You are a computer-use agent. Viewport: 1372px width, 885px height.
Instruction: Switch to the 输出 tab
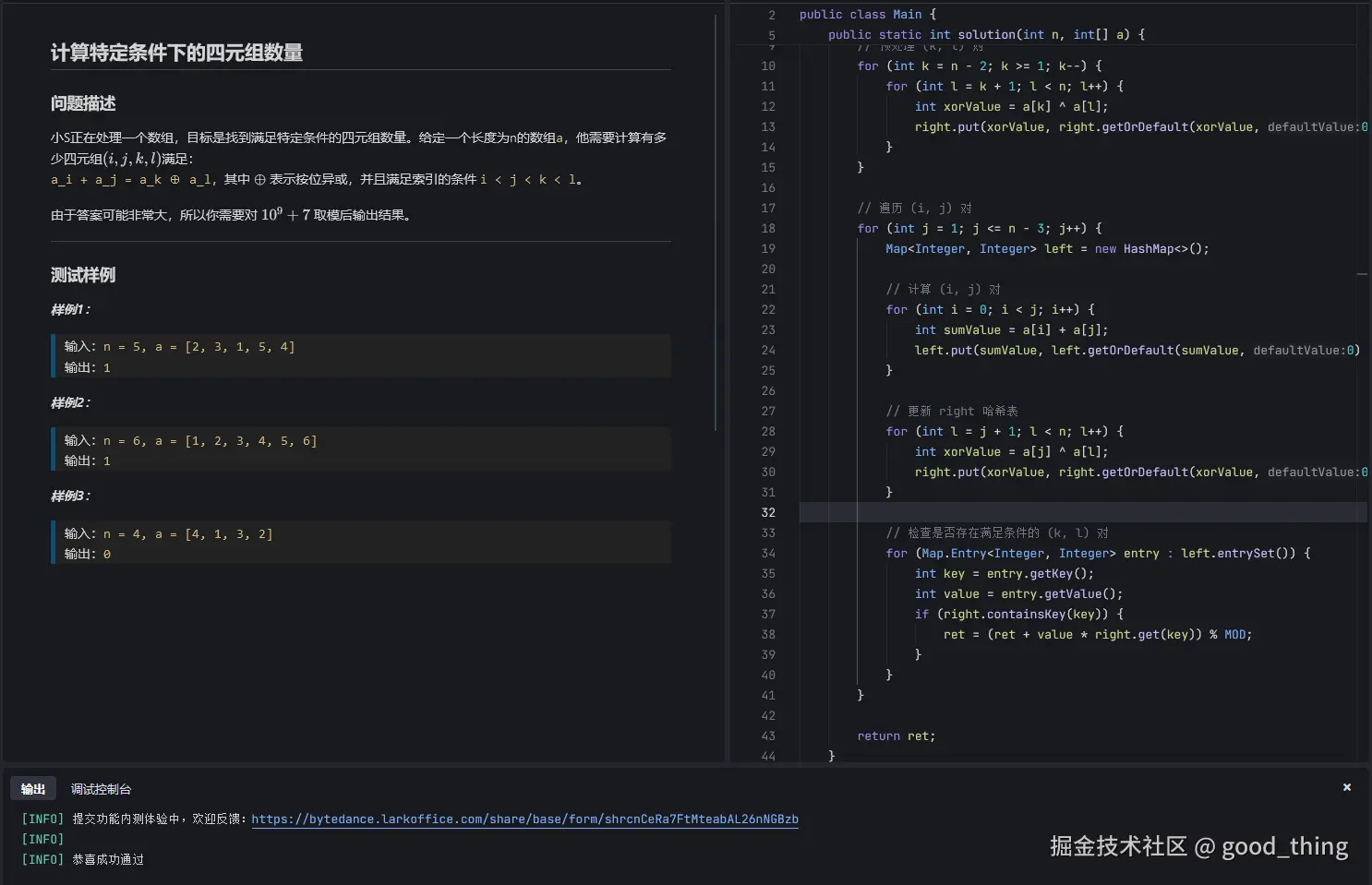point(33,789)
